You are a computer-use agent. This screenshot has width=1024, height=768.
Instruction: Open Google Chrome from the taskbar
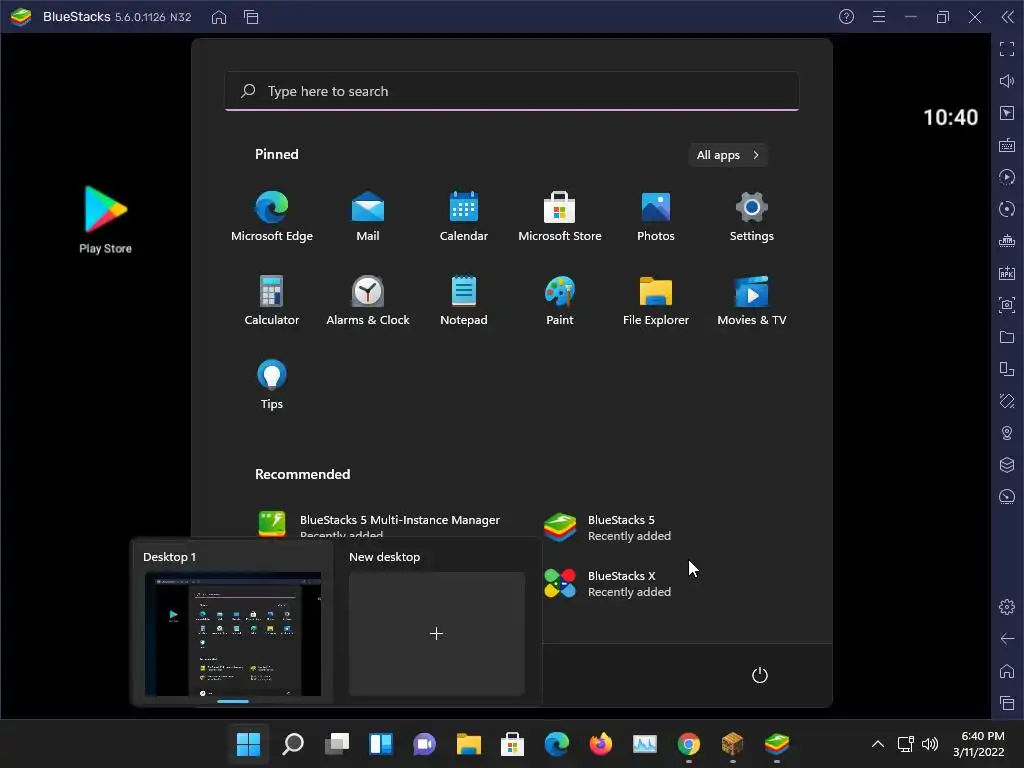coord(689,744)
